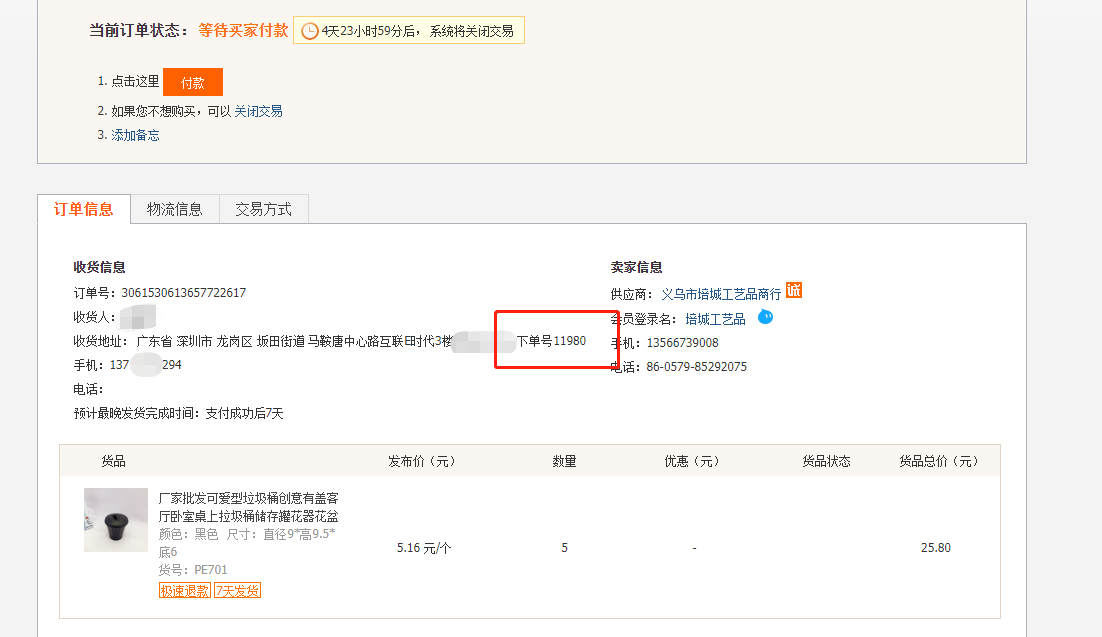The width and height of the screenshot is (1102, 637).
Task: Click seller mobile number 13566739008
Action: (682, 342)
